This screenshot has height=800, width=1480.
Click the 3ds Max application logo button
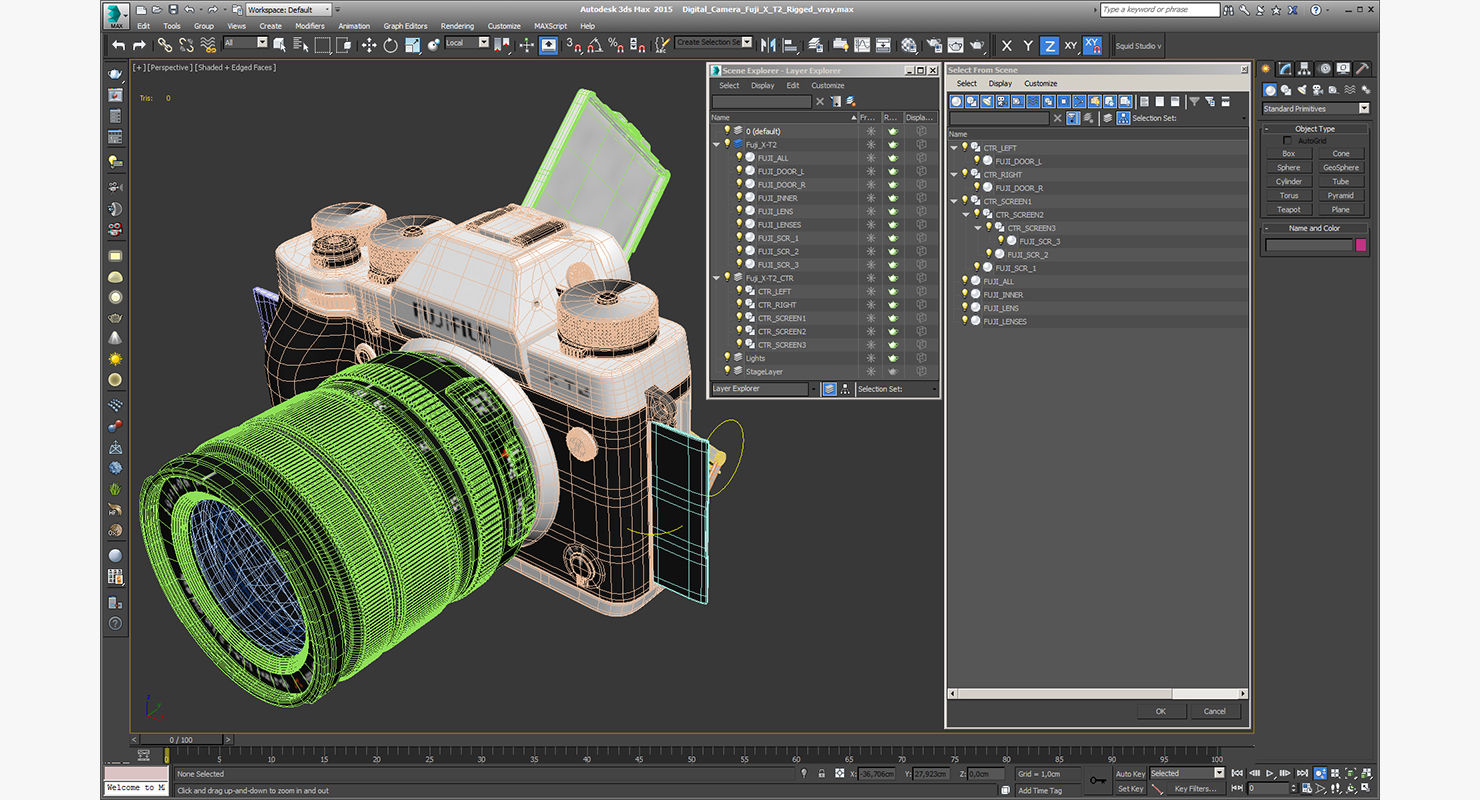(117, 14)
